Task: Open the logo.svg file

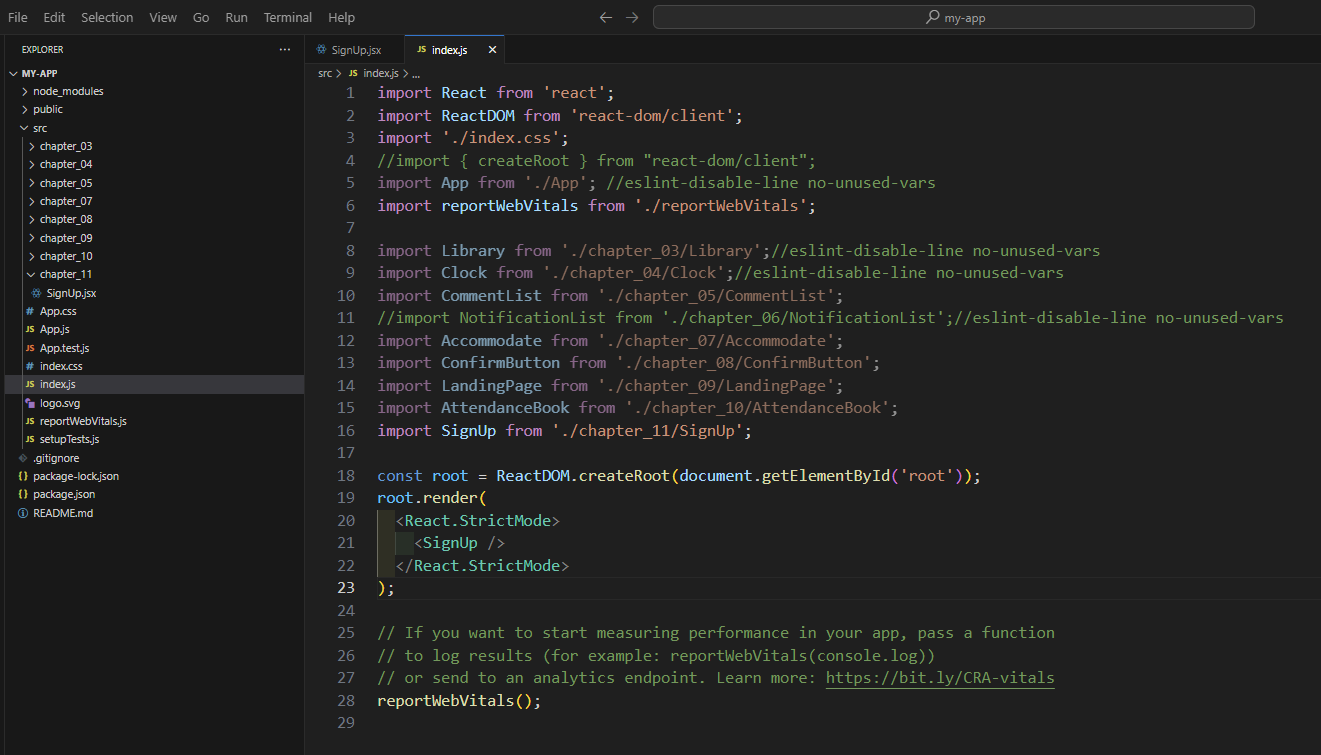Action: (59, 403)
